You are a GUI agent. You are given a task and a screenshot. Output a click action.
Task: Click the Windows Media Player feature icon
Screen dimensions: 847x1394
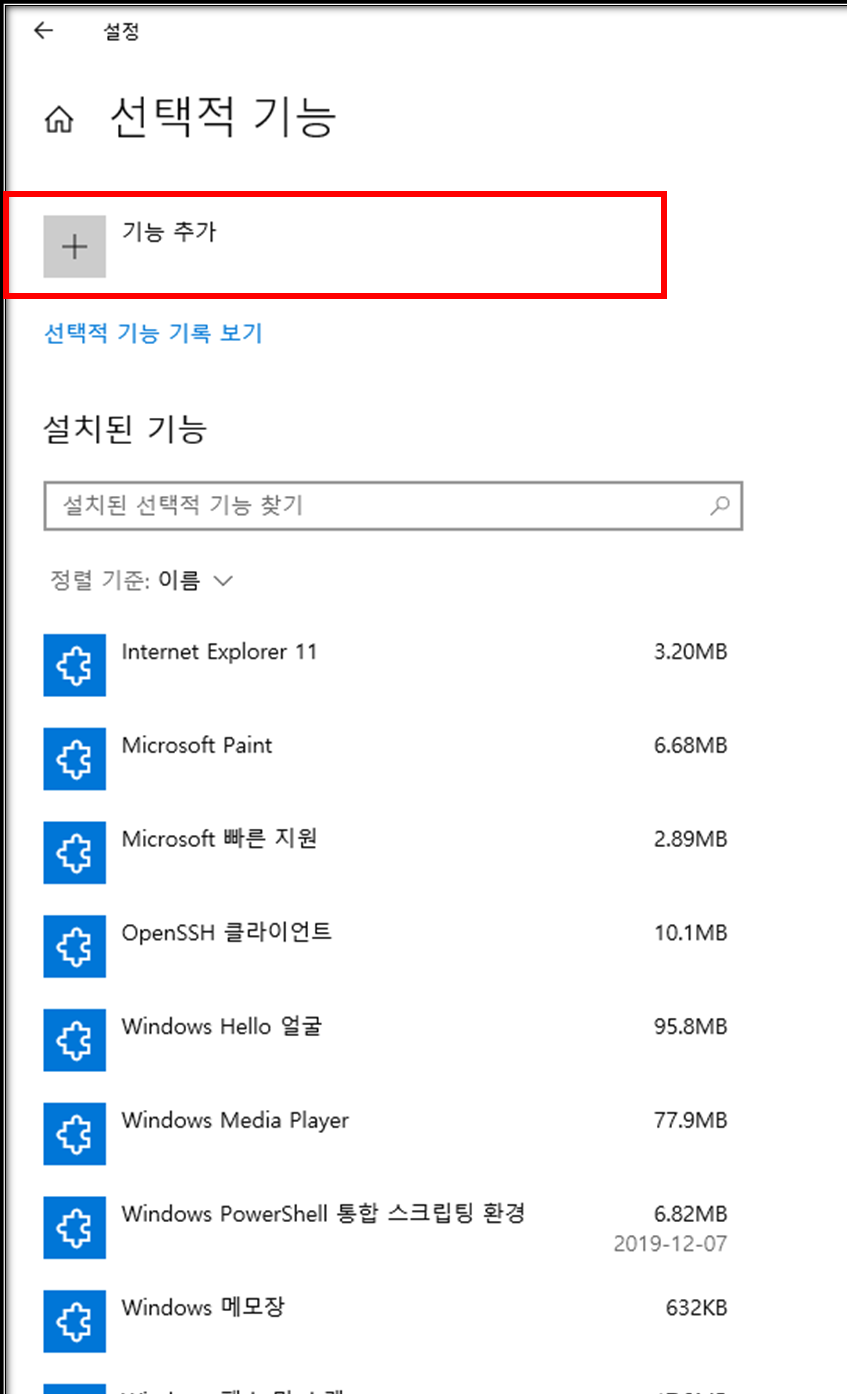point(75,1134)
